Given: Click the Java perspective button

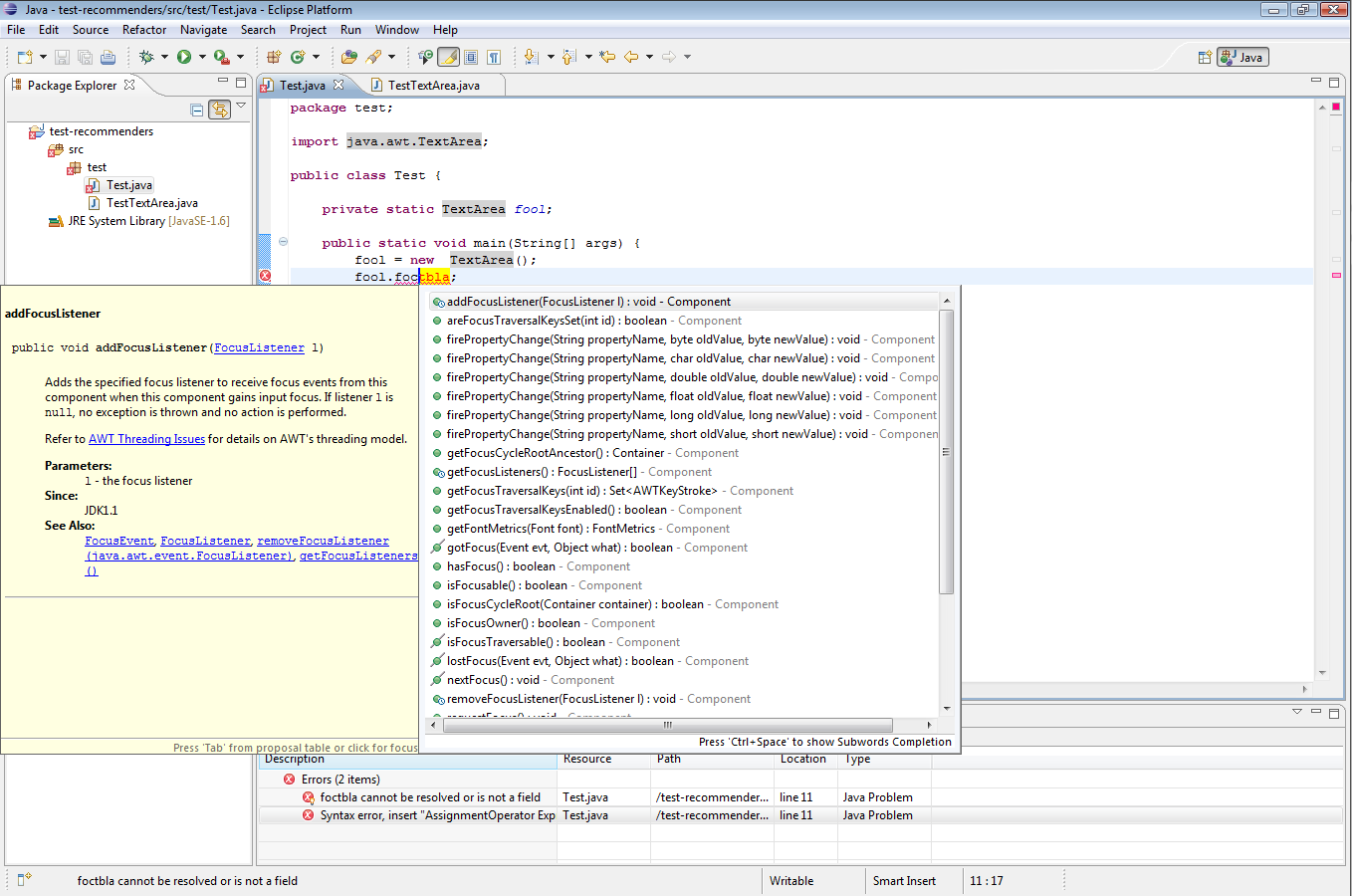Looking at the screenshot, I should pos(1242,57).
